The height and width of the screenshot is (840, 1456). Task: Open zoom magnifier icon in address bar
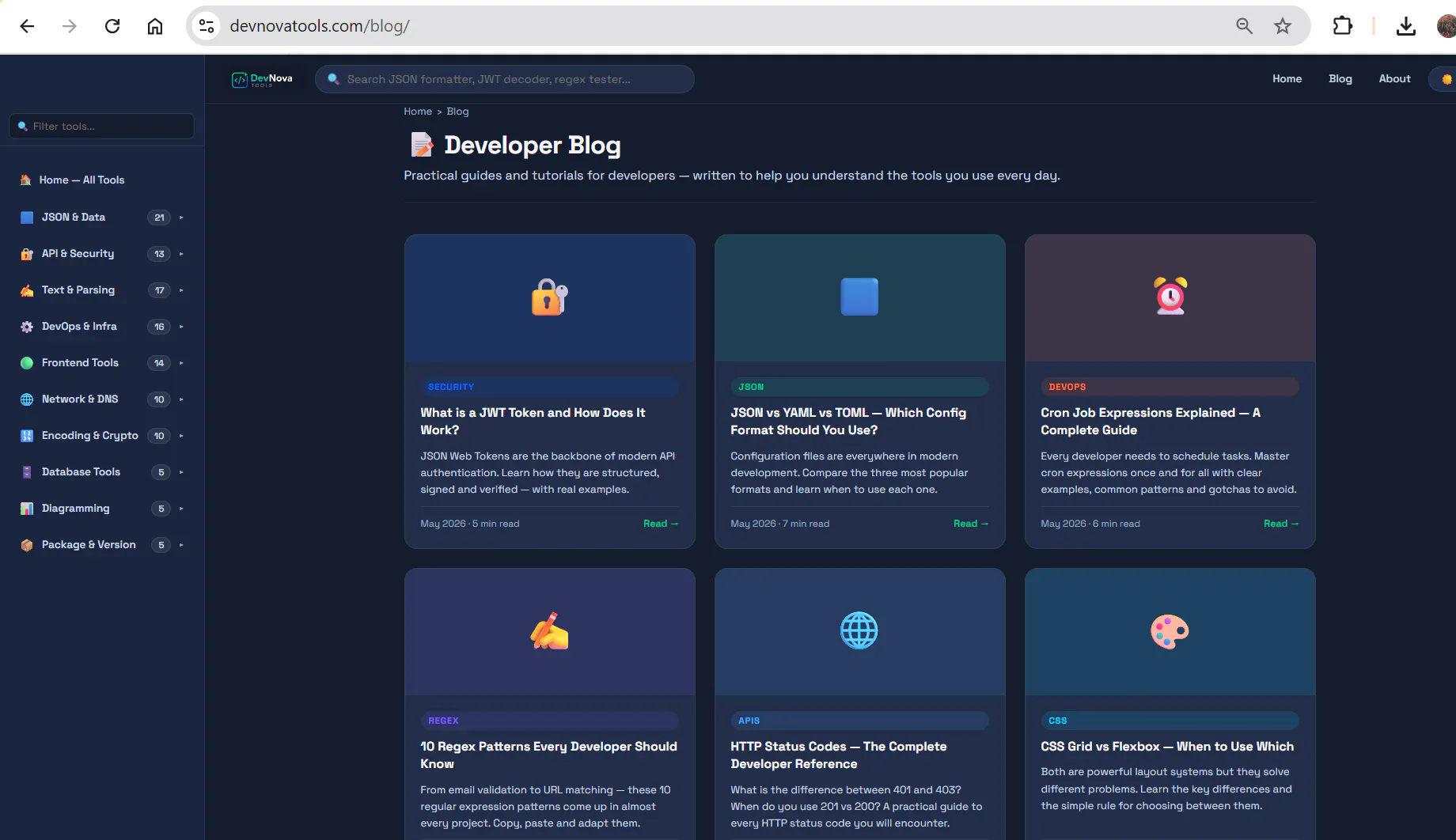click(1244, 26)
